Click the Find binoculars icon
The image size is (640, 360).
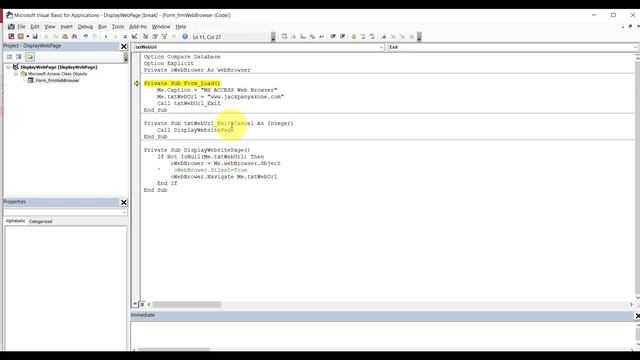pos(74,37)
